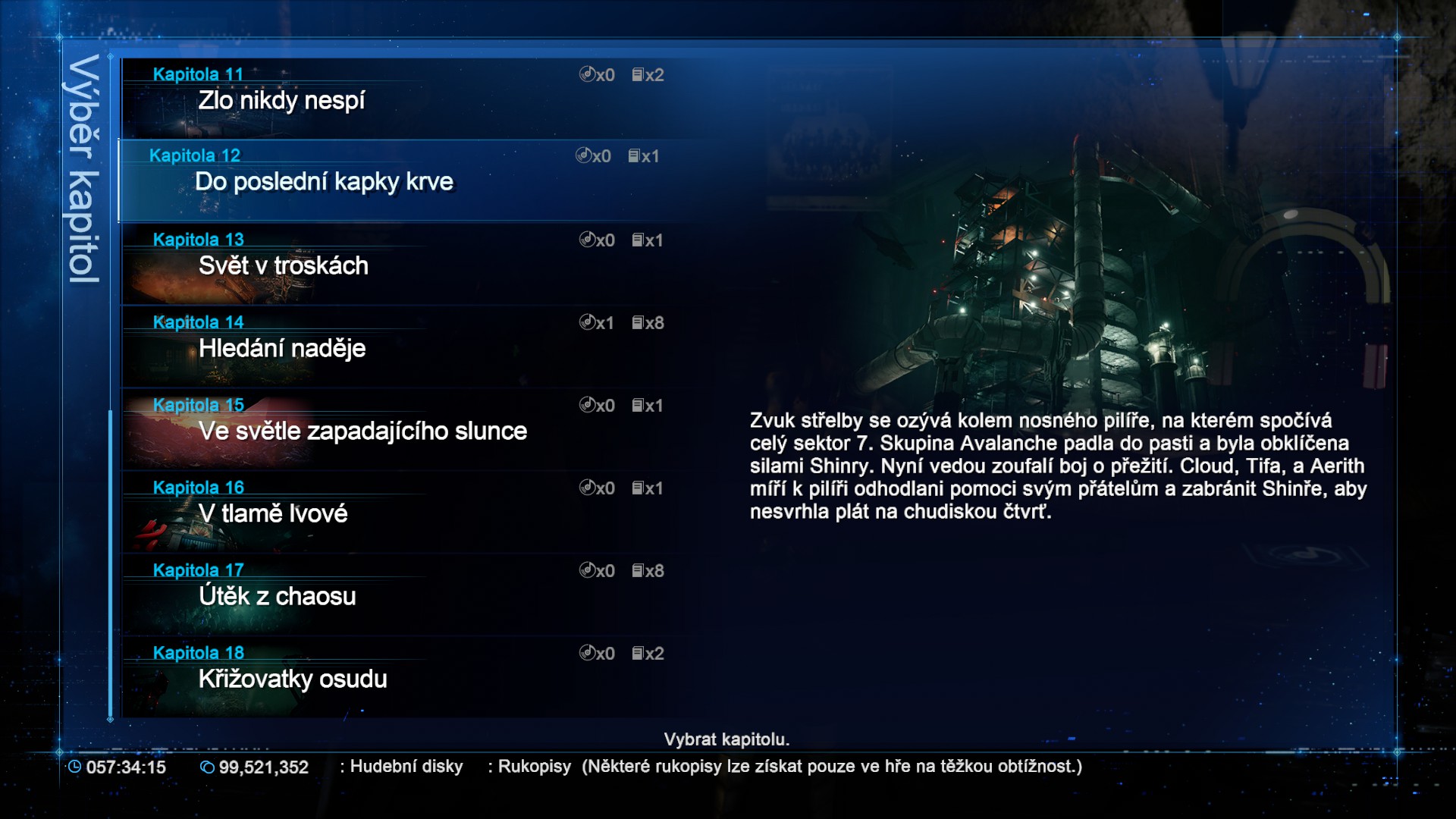The width and height of the screenshot is (1456, 819).
Task: Click the Vybrat kapitolu prompt
Action: [x=726, y=739]
